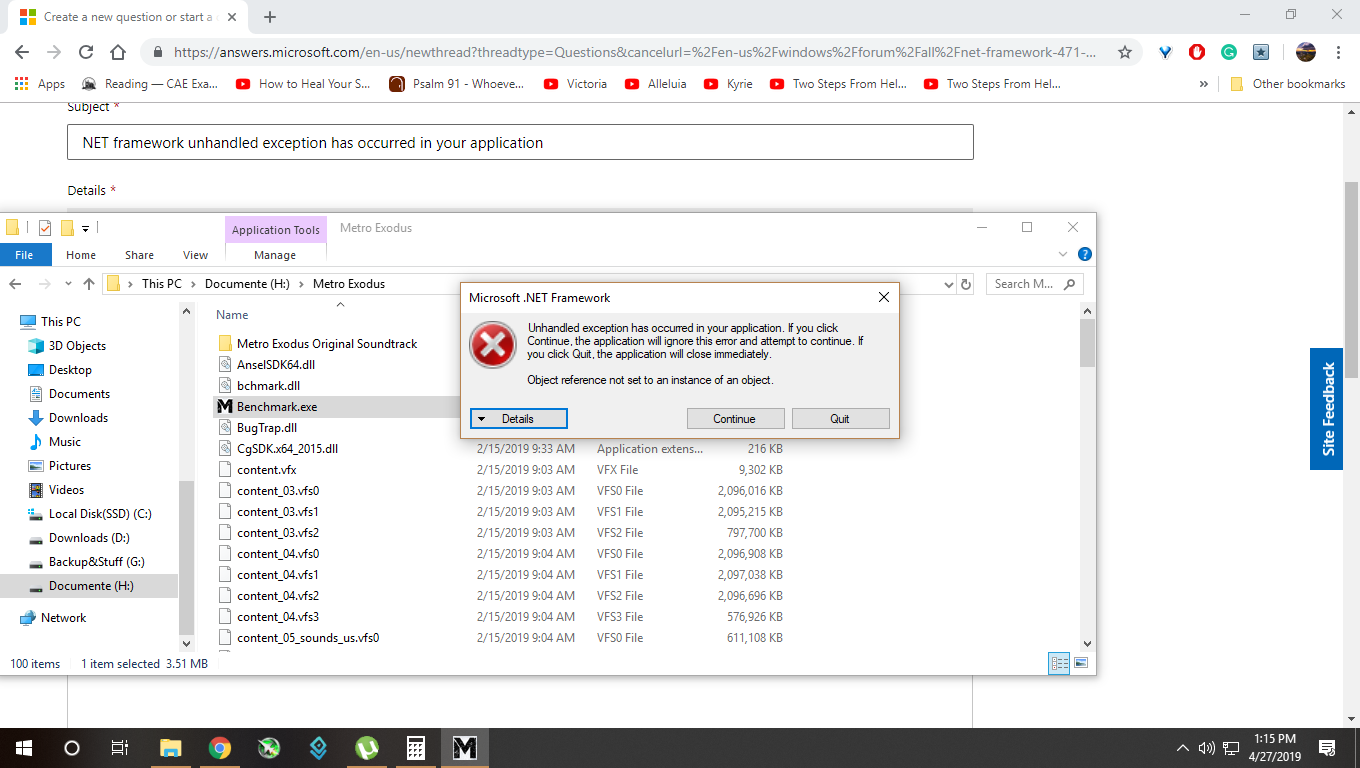
Task: Select Downloads (D:) drive
Action: click(89, 538)
